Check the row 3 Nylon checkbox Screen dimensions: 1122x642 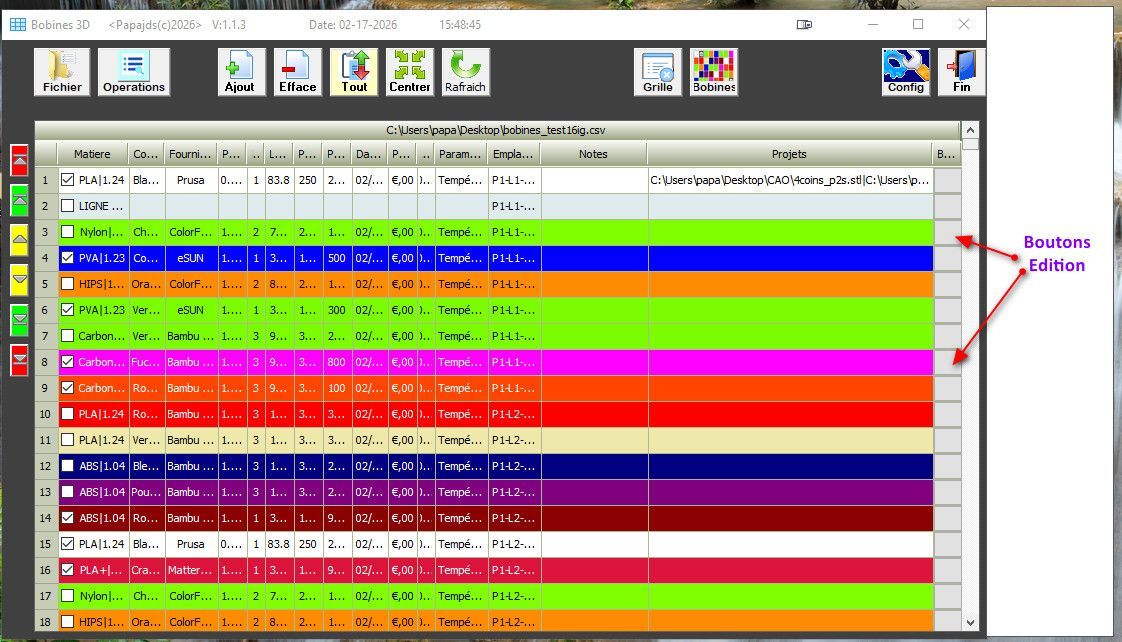point(67,232)
